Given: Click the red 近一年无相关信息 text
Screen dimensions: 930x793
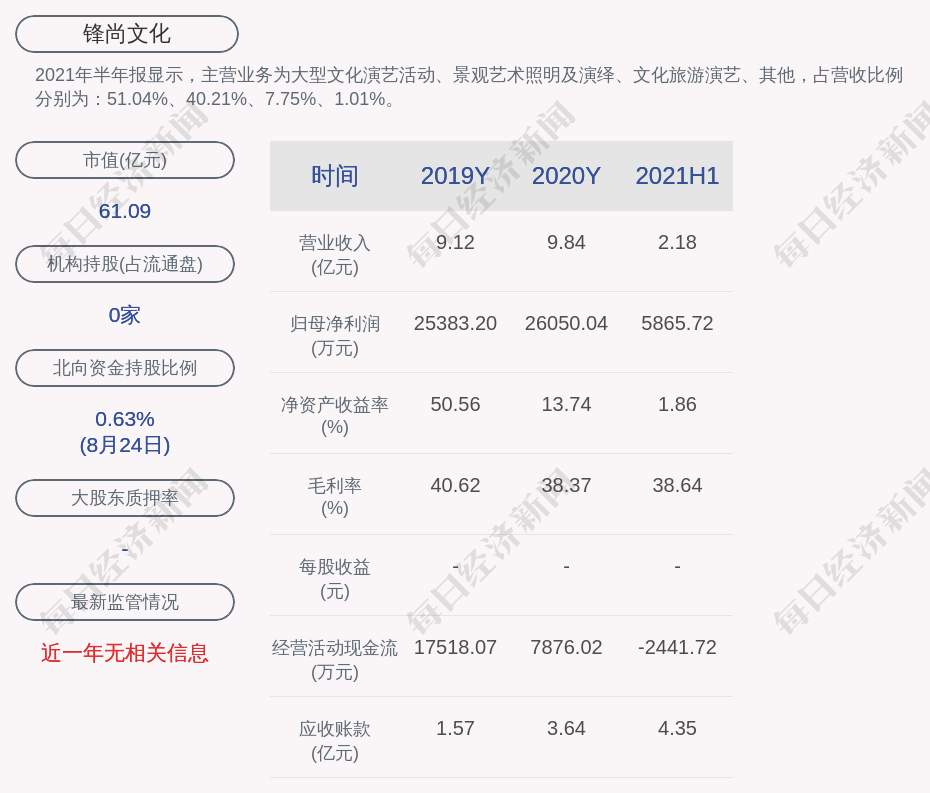Looking at the screenshot, I should pos(125,653).
